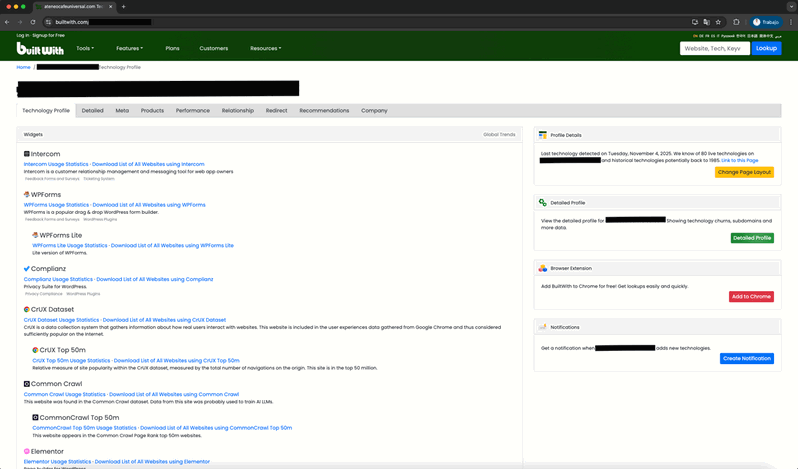Open Download List of All Websites using WPForms
Viewport: 798px width, 469px height.
(149, 205)
